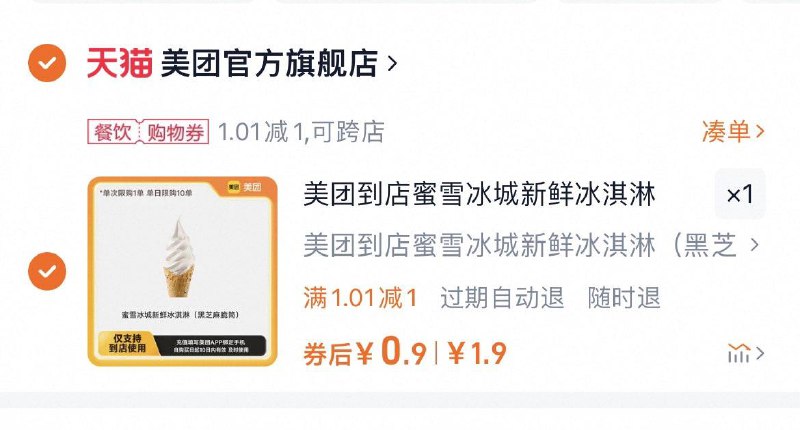Uncheck the store-level selection checkbox
800x430 pixels.
[x=47, y=63]
